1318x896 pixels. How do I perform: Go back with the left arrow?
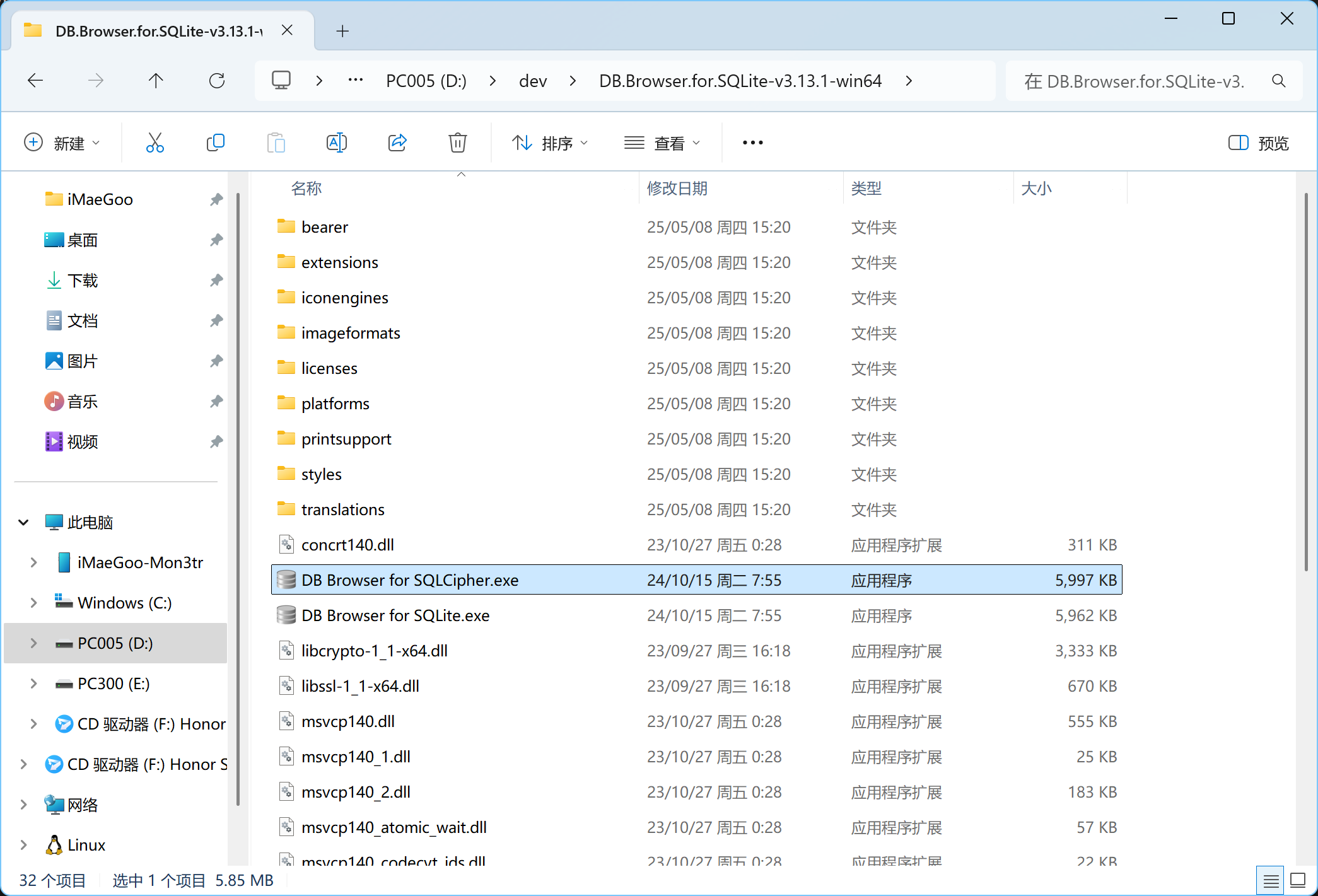[x=35, y=81]
